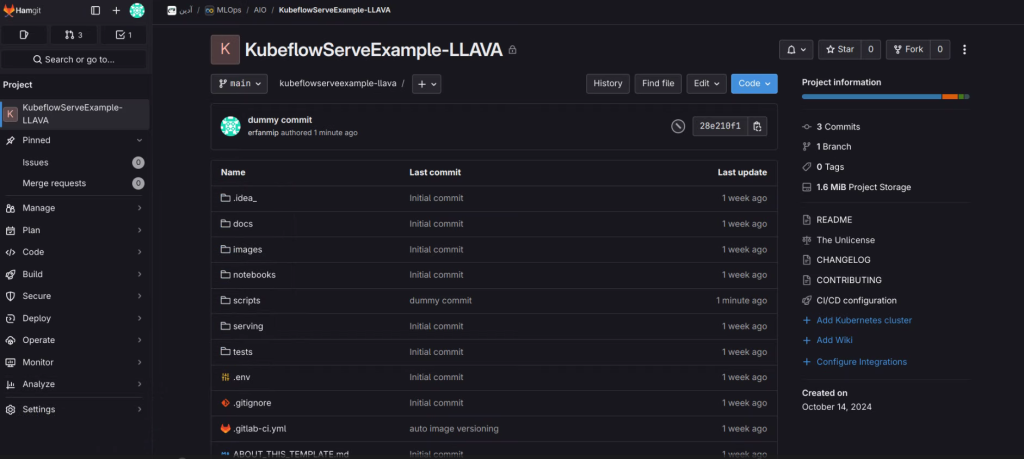Viewport: 1024px width, 459px height.
Task: Expand the Settings sidebar menu
Action: [x=75, y=409]
